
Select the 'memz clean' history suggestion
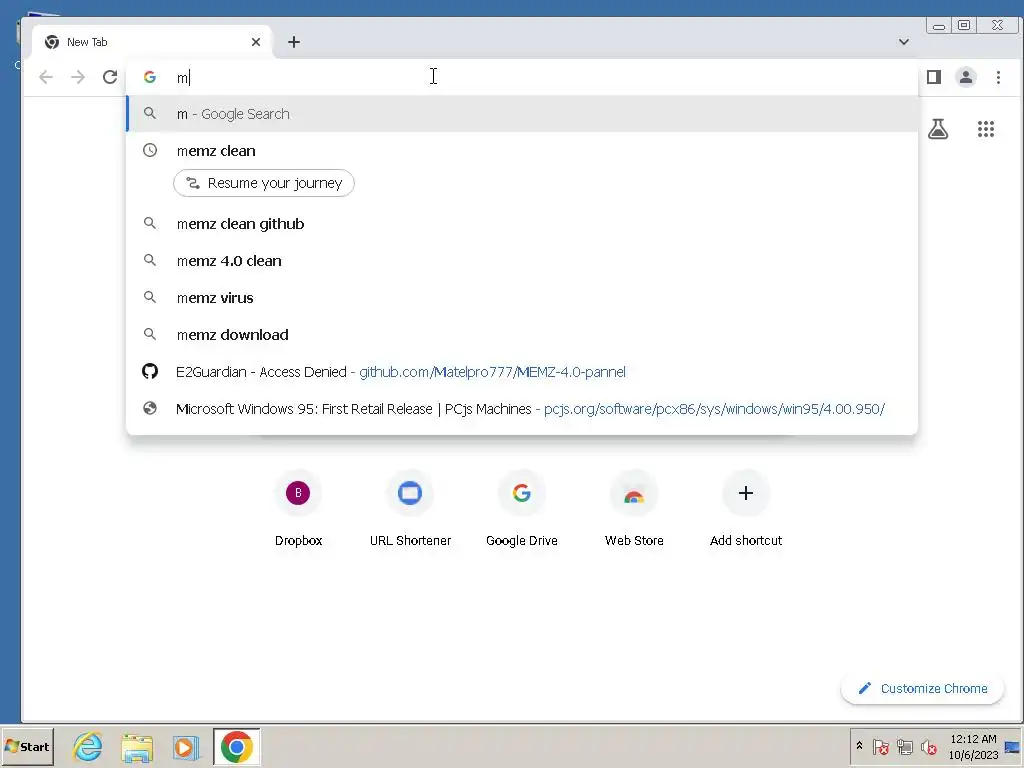(x=522, y=150)
